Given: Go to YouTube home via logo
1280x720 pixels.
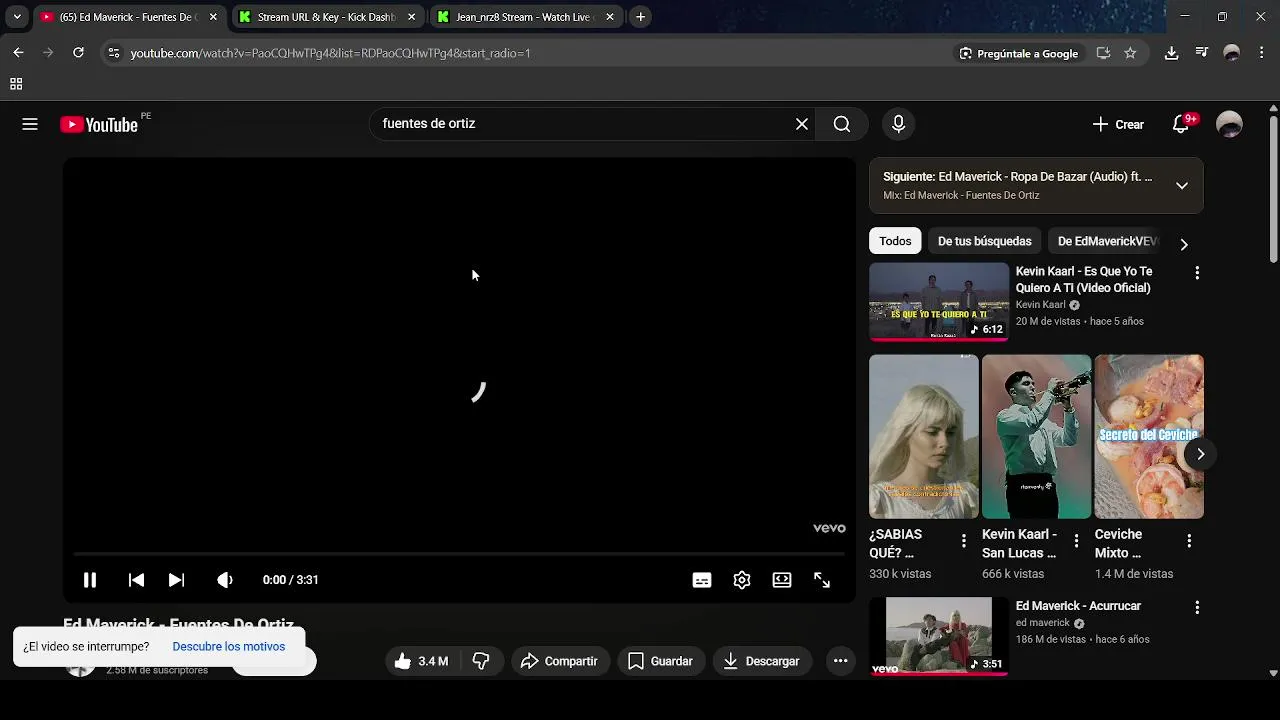Looking at the screenshot, I should (99, 124).
